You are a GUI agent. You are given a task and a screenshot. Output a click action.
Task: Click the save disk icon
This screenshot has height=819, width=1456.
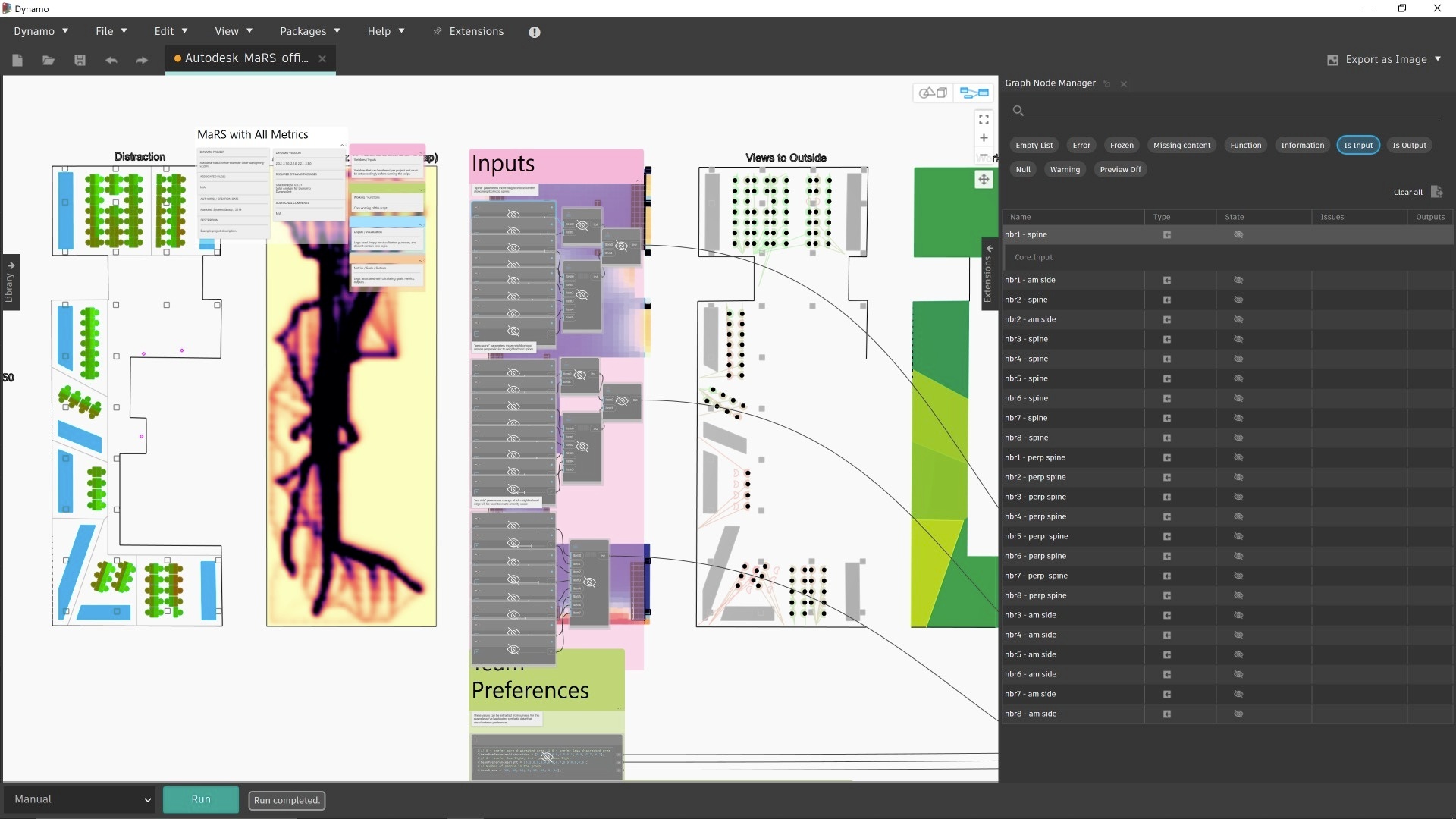[x=80, y=60]
